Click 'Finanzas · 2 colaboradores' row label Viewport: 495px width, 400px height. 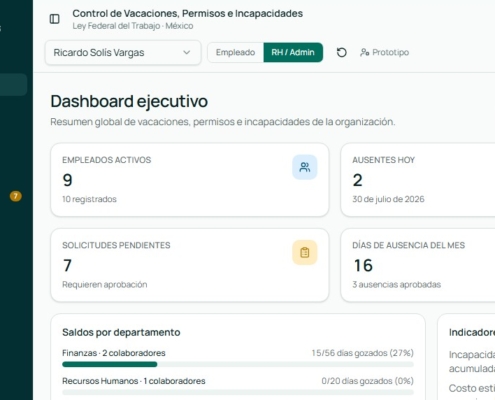114,353
